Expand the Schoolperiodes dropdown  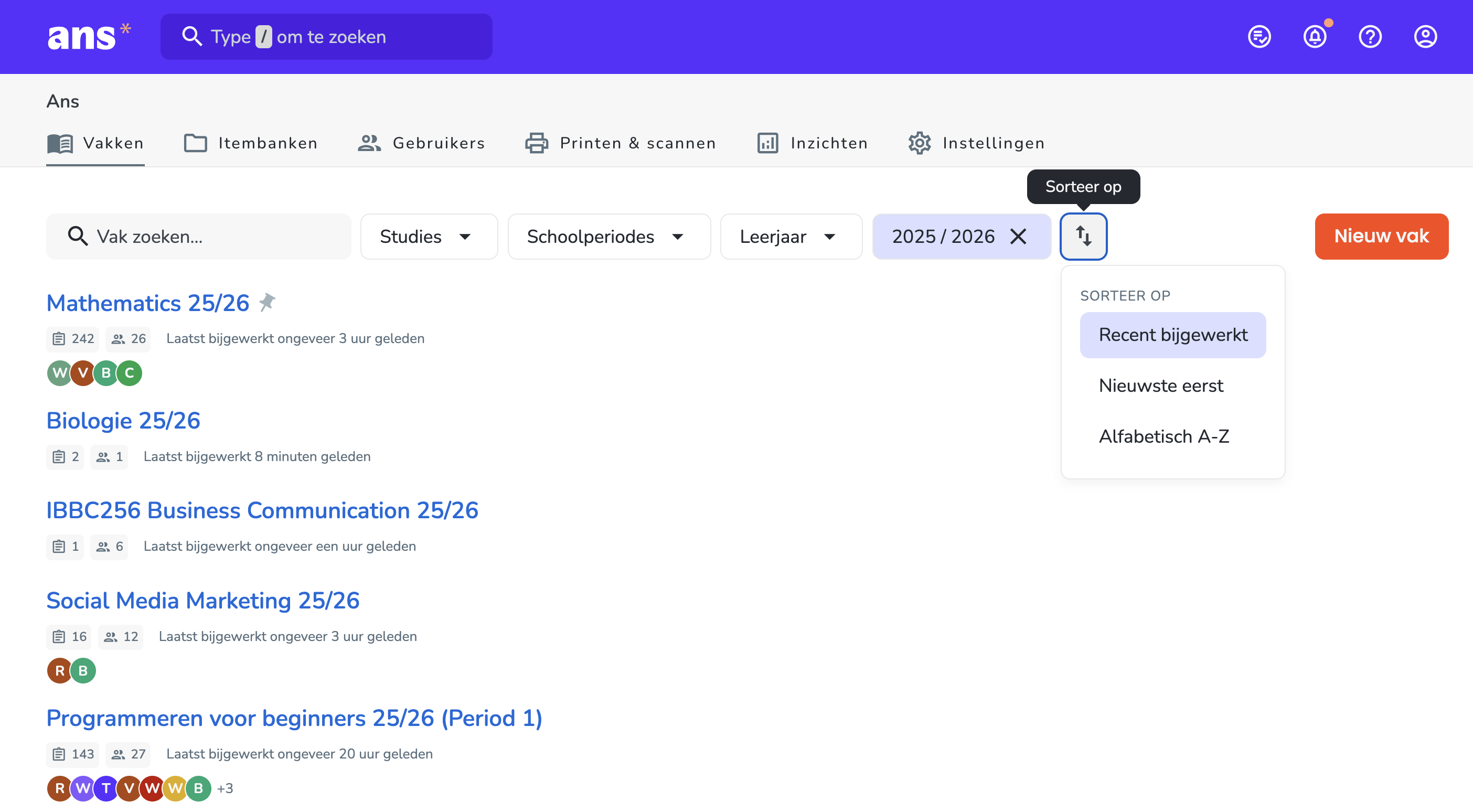pos(609,236)
